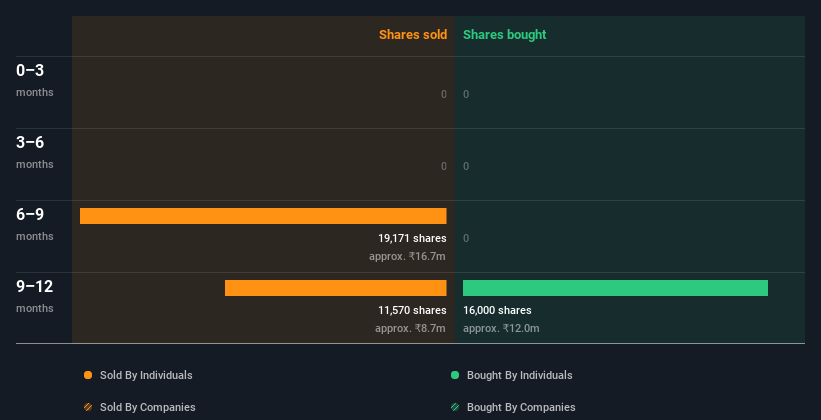Click the orange Sold By Individuals legend dot
Viewport: 821px width, 420px height.
[88, 375]
